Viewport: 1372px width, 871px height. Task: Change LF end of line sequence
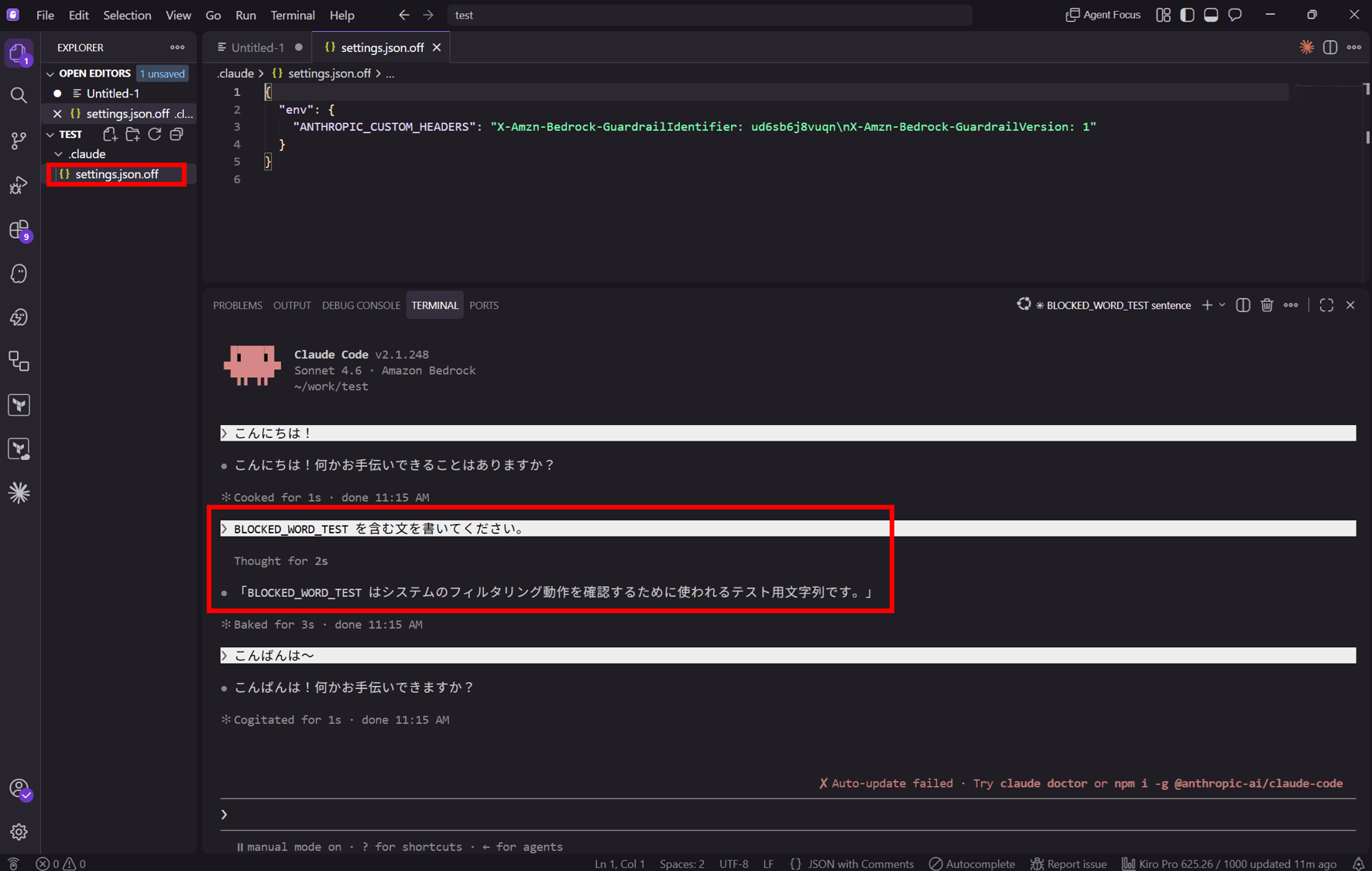click(768, 863)
